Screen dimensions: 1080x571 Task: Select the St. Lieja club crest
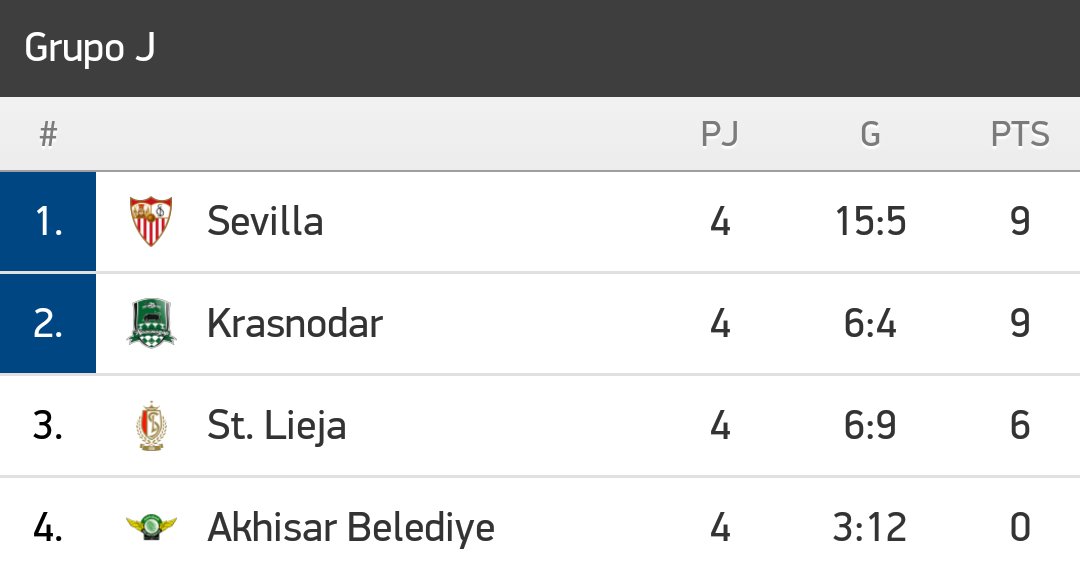click(x=151, y=425)
